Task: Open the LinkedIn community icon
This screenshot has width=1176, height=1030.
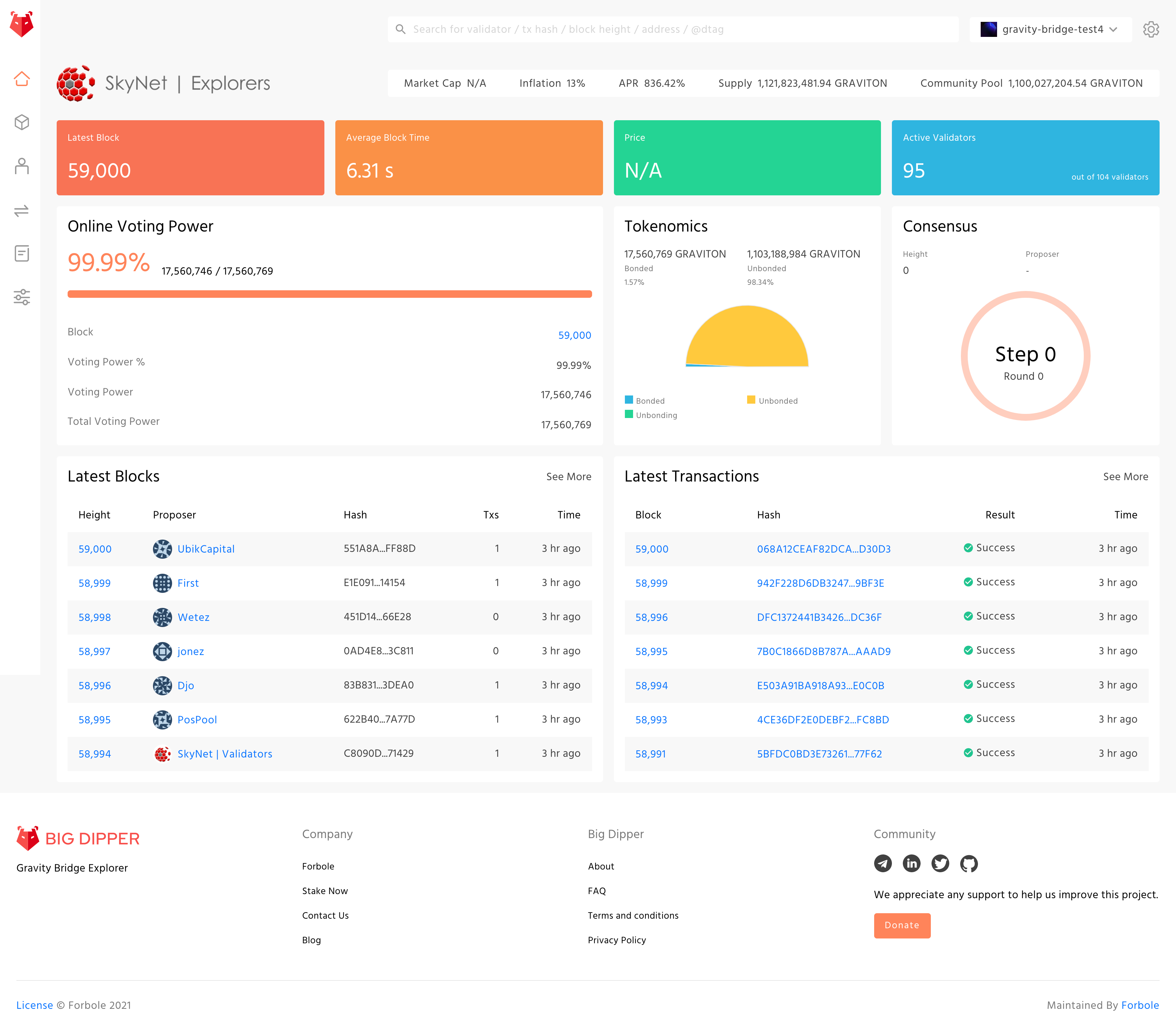Action: [911, 863]
